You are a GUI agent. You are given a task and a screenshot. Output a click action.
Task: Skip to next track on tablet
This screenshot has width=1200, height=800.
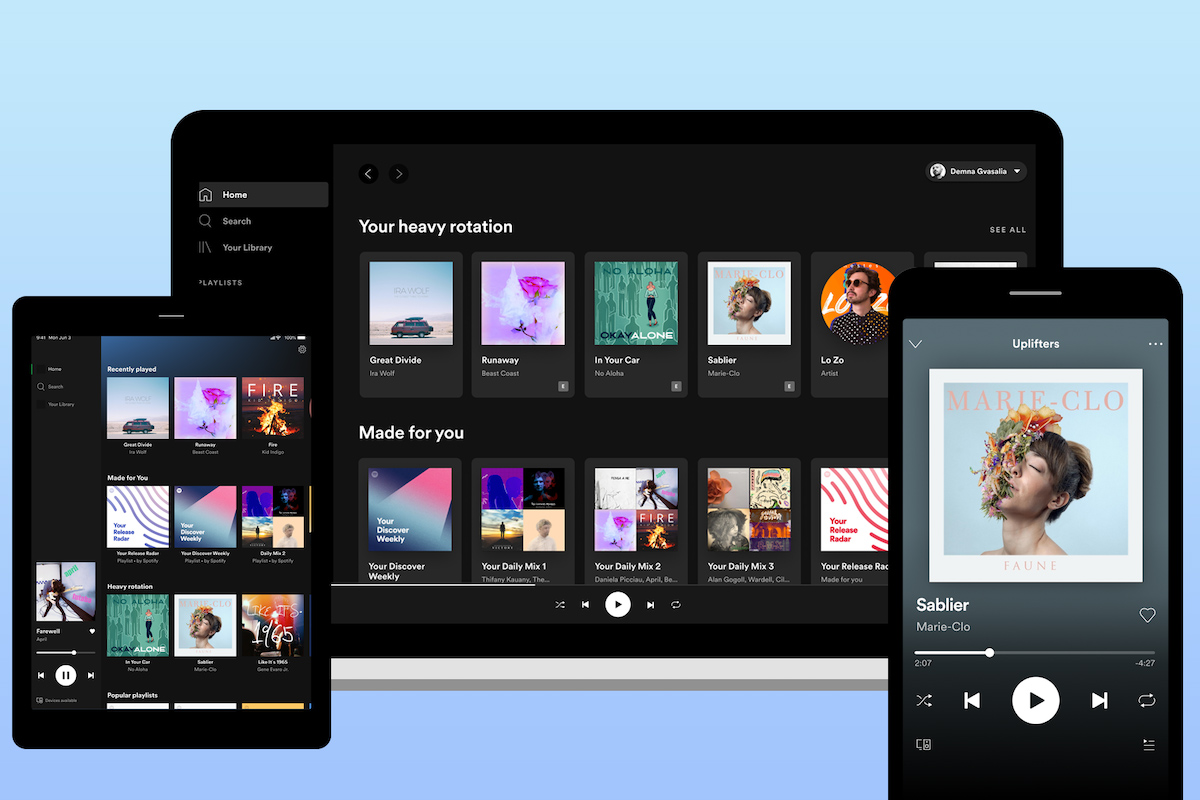pos(91,675)
